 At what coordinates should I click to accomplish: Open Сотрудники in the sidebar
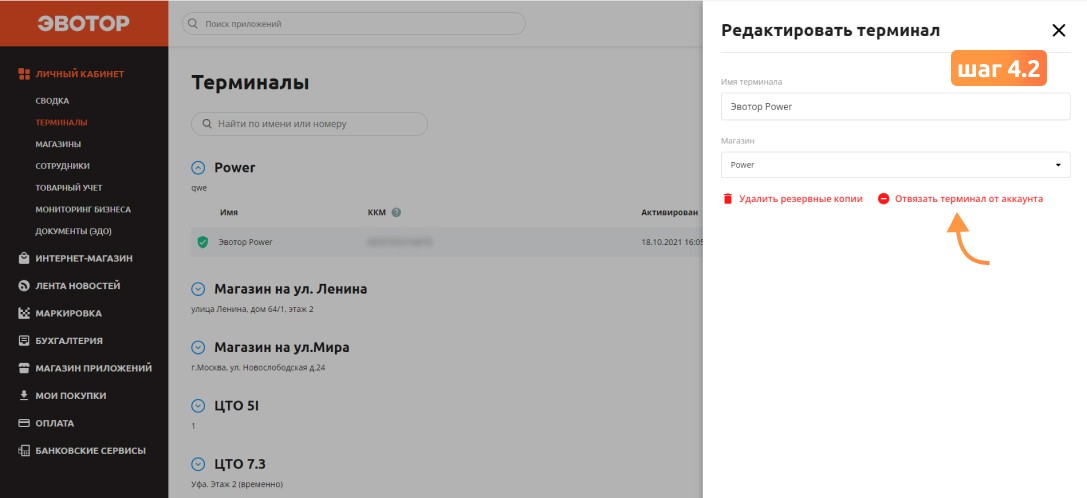(62, 166)
